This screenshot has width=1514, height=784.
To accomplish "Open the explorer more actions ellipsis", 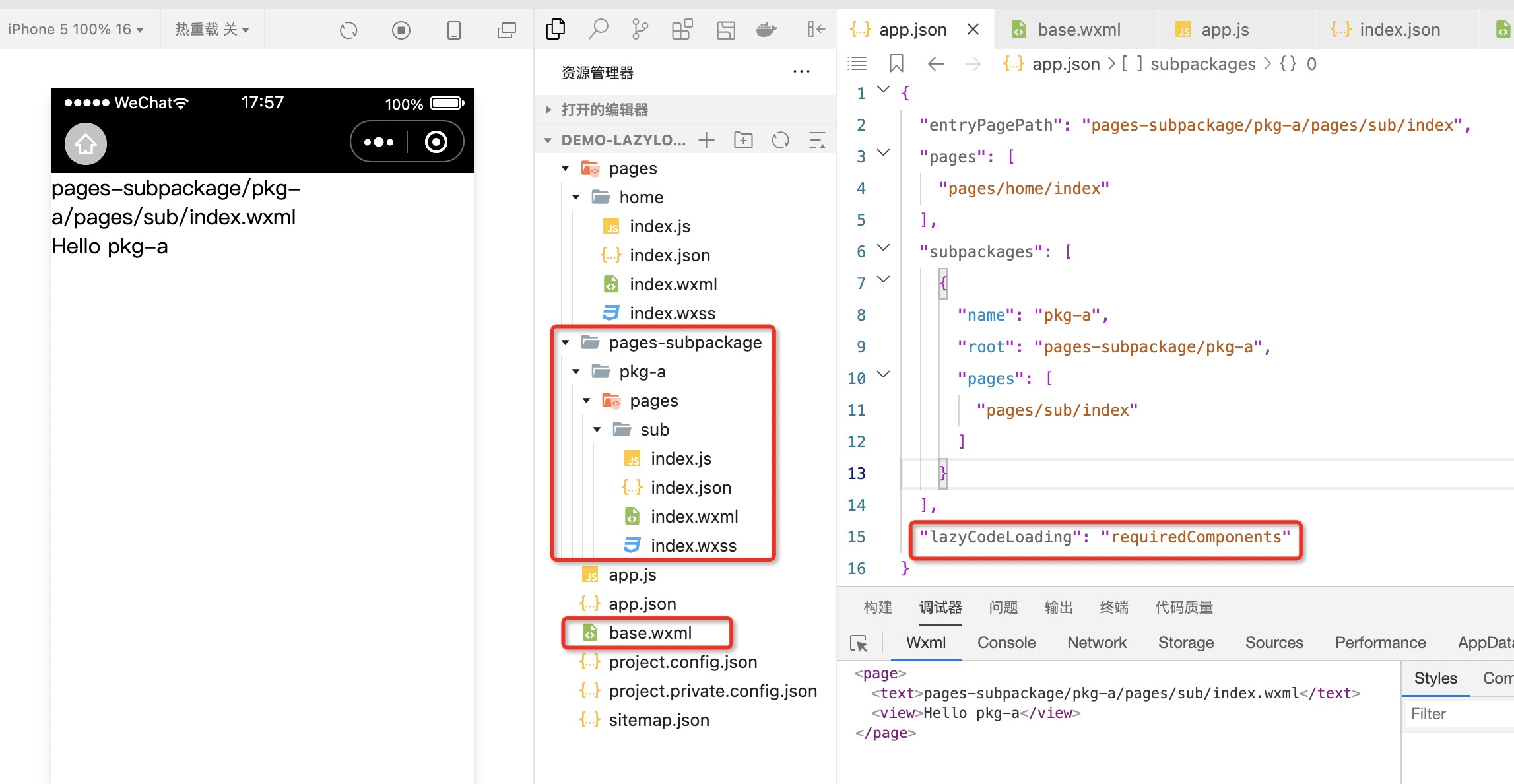I will [x=801, y=72].
